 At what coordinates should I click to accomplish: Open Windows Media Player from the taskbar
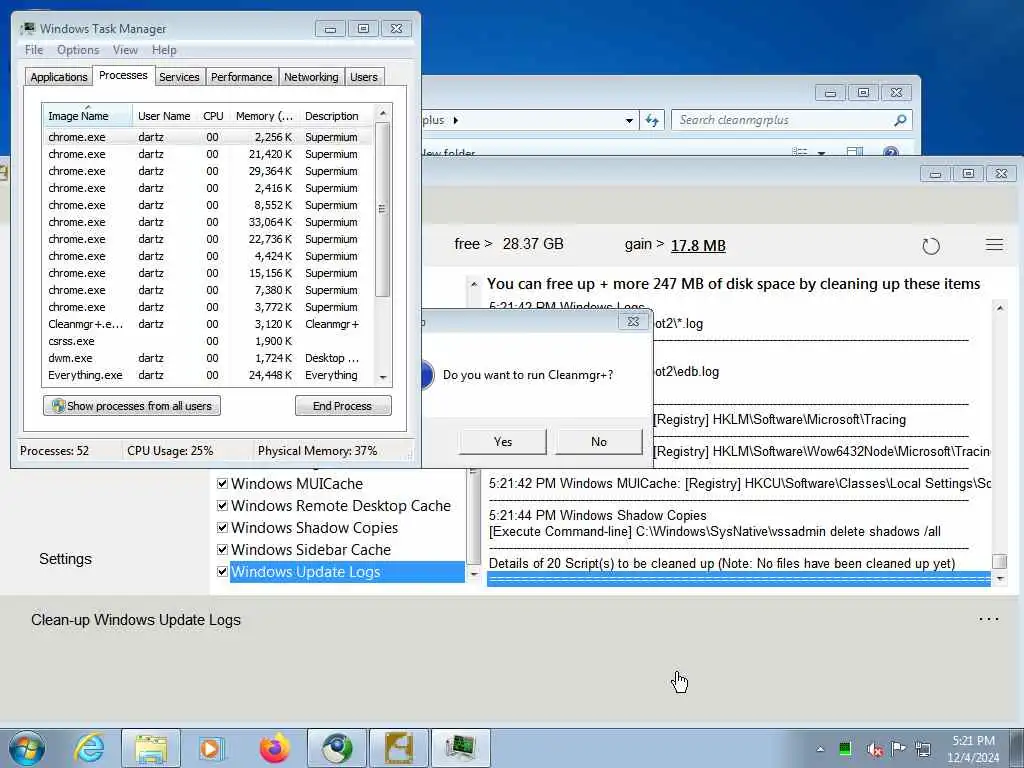point(212,748)
